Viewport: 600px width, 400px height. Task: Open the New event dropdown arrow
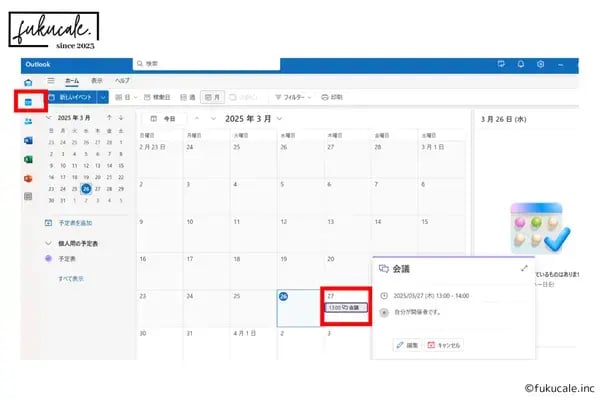[x=103, y=97]
